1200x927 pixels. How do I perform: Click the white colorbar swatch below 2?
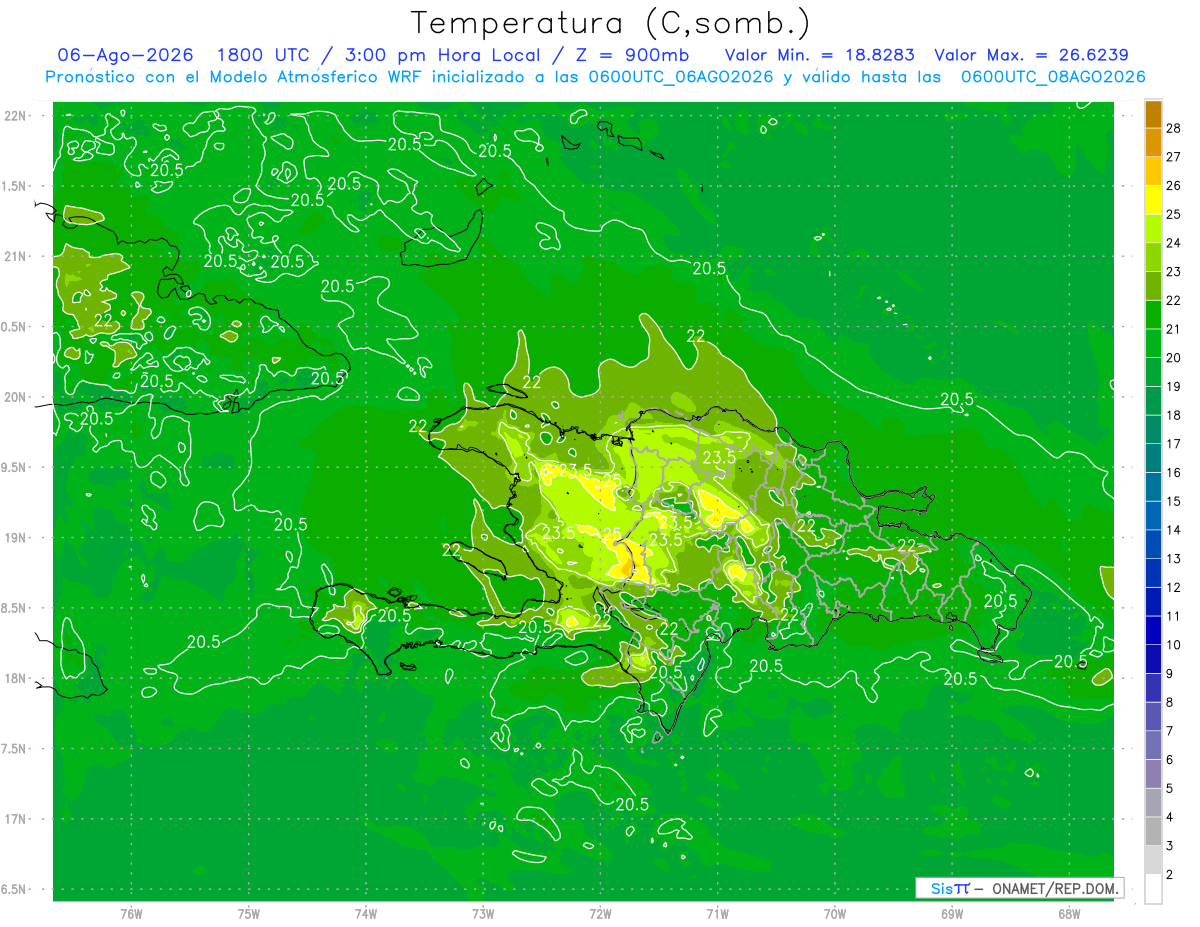[x=1153, y=889]
